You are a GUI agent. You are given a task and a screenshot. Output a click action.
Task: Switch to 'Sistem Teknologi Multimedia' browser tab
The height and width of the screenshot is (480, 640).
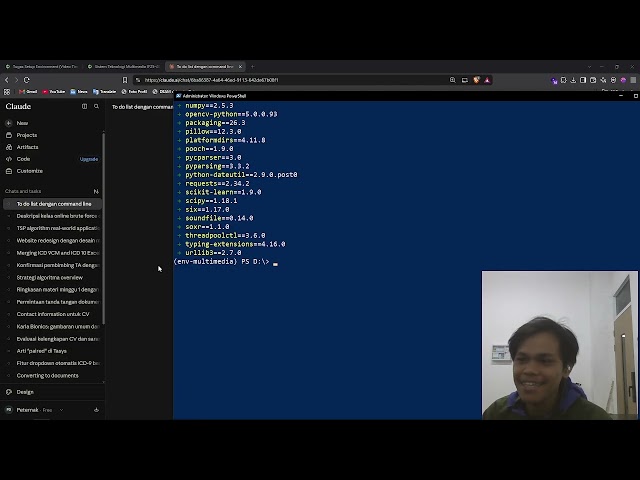pyautogui.click(x=124, y=67)
